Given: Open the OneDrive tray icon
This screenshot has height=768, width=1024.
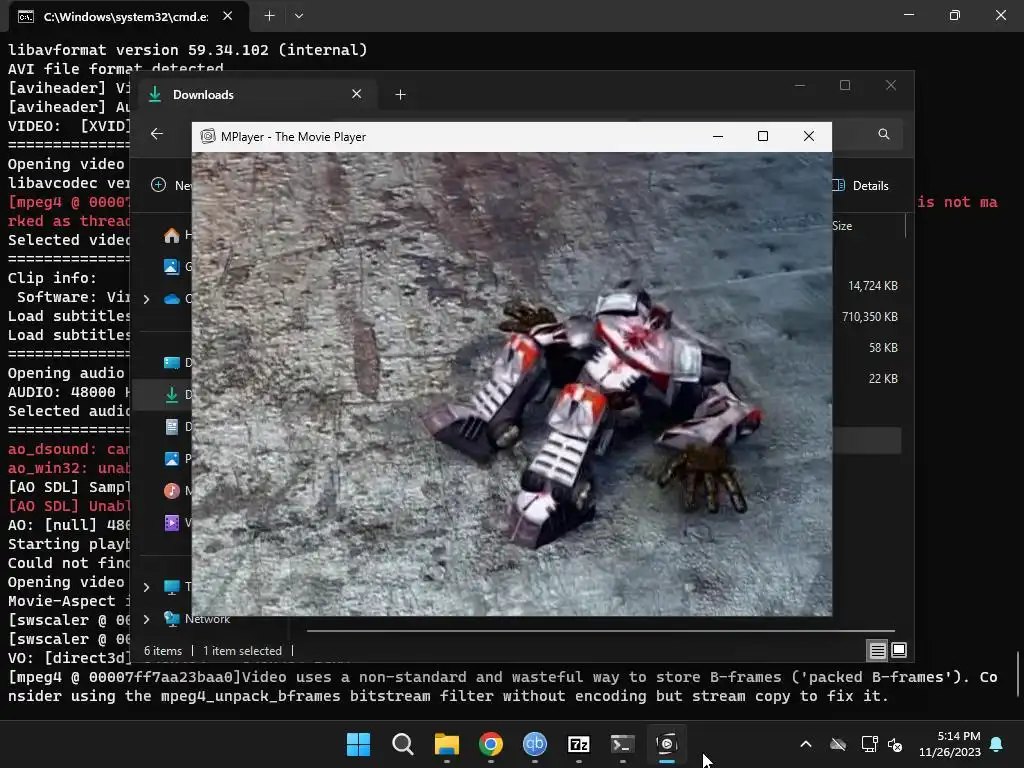Looking at the screenshot, I should pos(838,744).
